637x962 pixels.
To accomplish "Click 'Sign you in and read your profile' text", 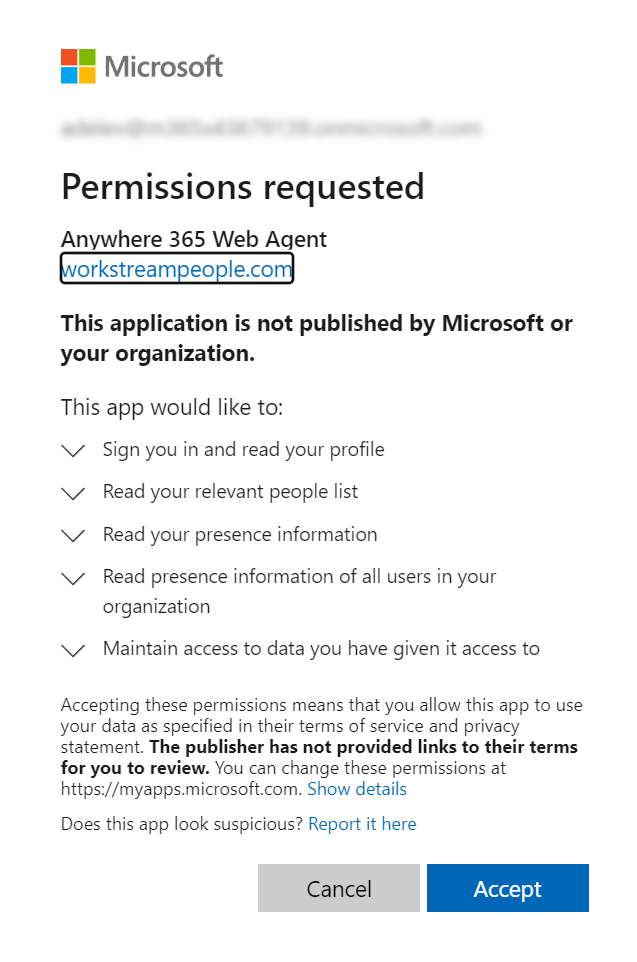I will [x=244, y=450].
